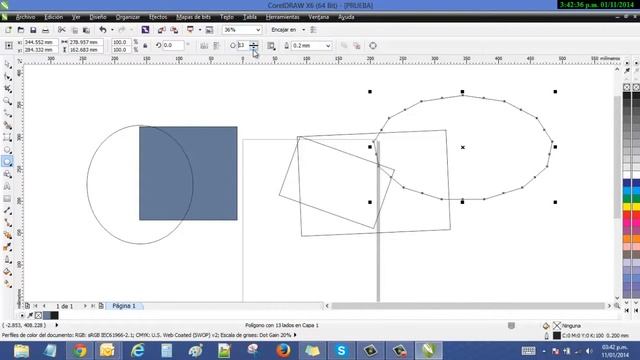Image resolution: width=640 pixels, height=360 pixels.
Task: Open Skype from the taskbar
Action: point(341,351)
